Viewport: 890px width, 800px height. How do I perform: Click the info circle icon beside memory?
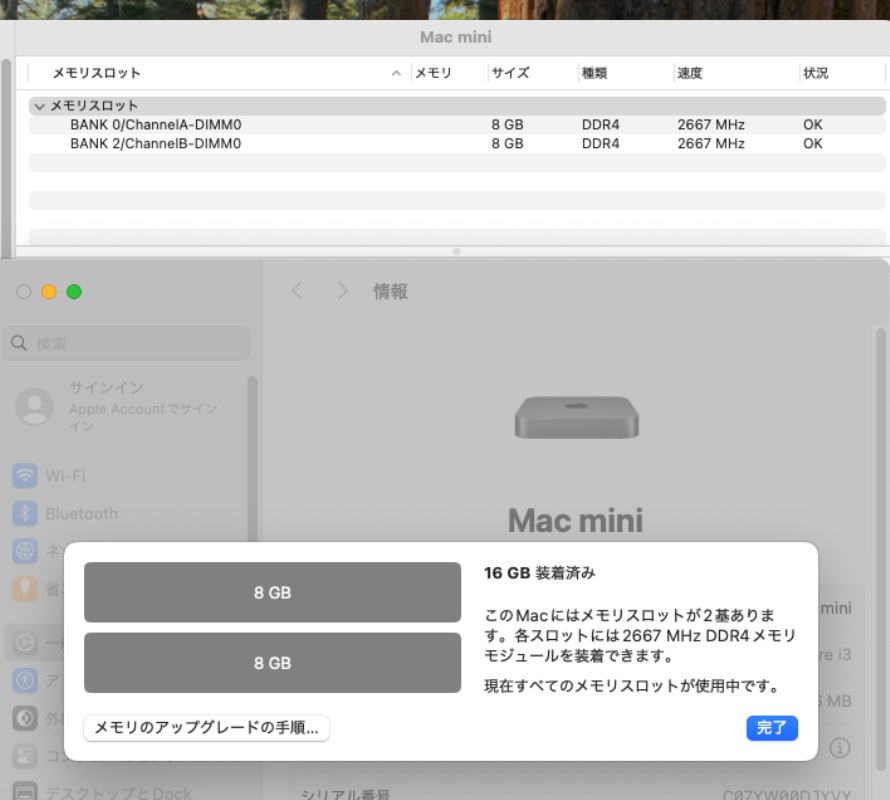click(839, 748)
